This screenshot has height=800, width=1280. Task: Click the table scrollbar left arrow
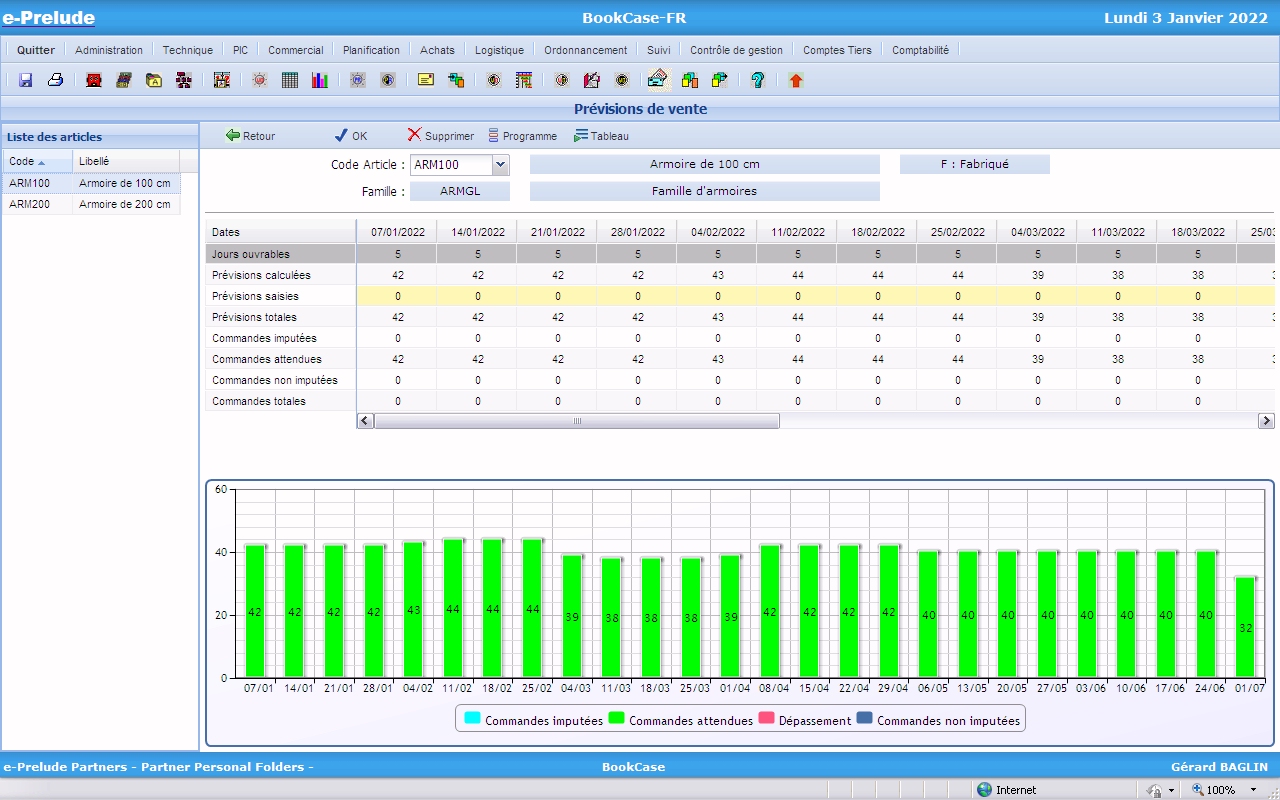pyautogui.click(x=365, y=421)
